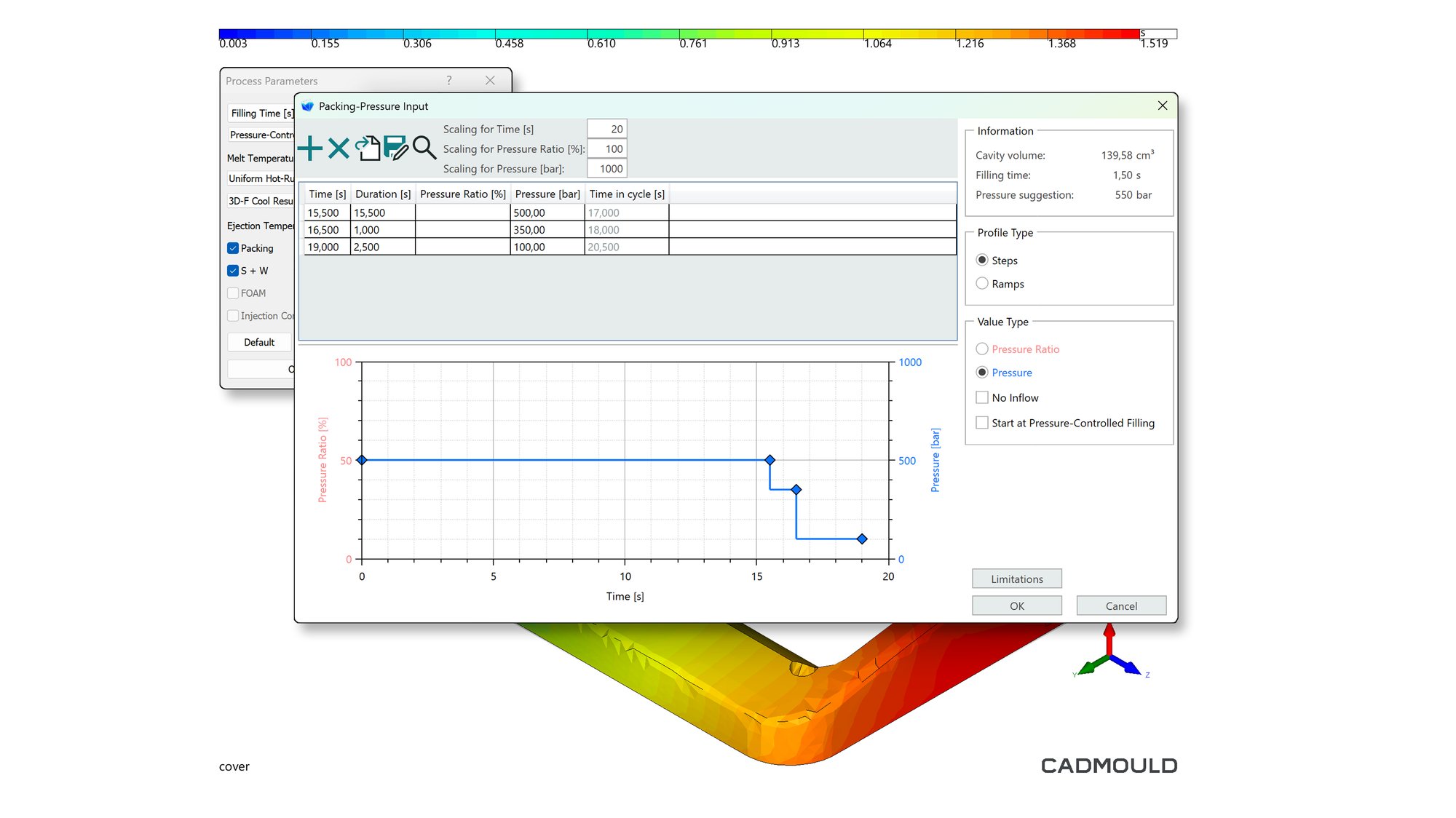
Task: Click the help question mark in Process Parameters
Action: tap(449, 81)
